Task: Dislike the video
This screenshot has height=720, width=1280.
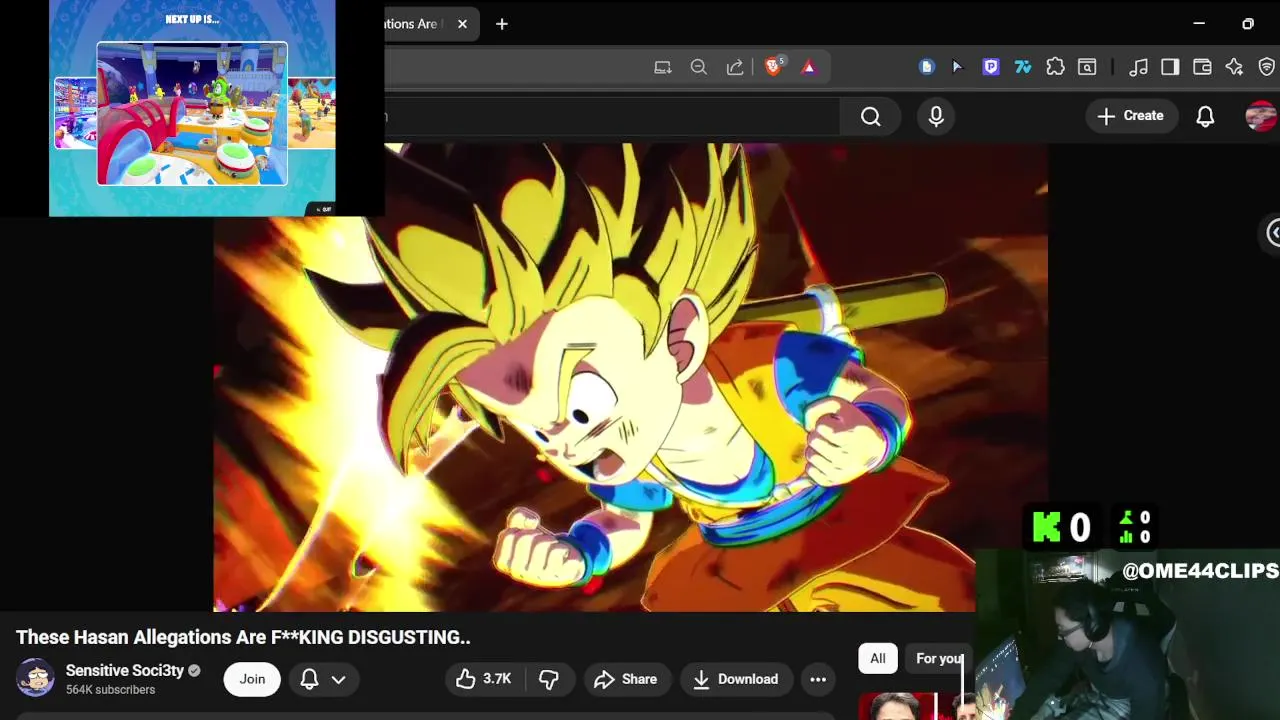Action: (x=549, y=679)
